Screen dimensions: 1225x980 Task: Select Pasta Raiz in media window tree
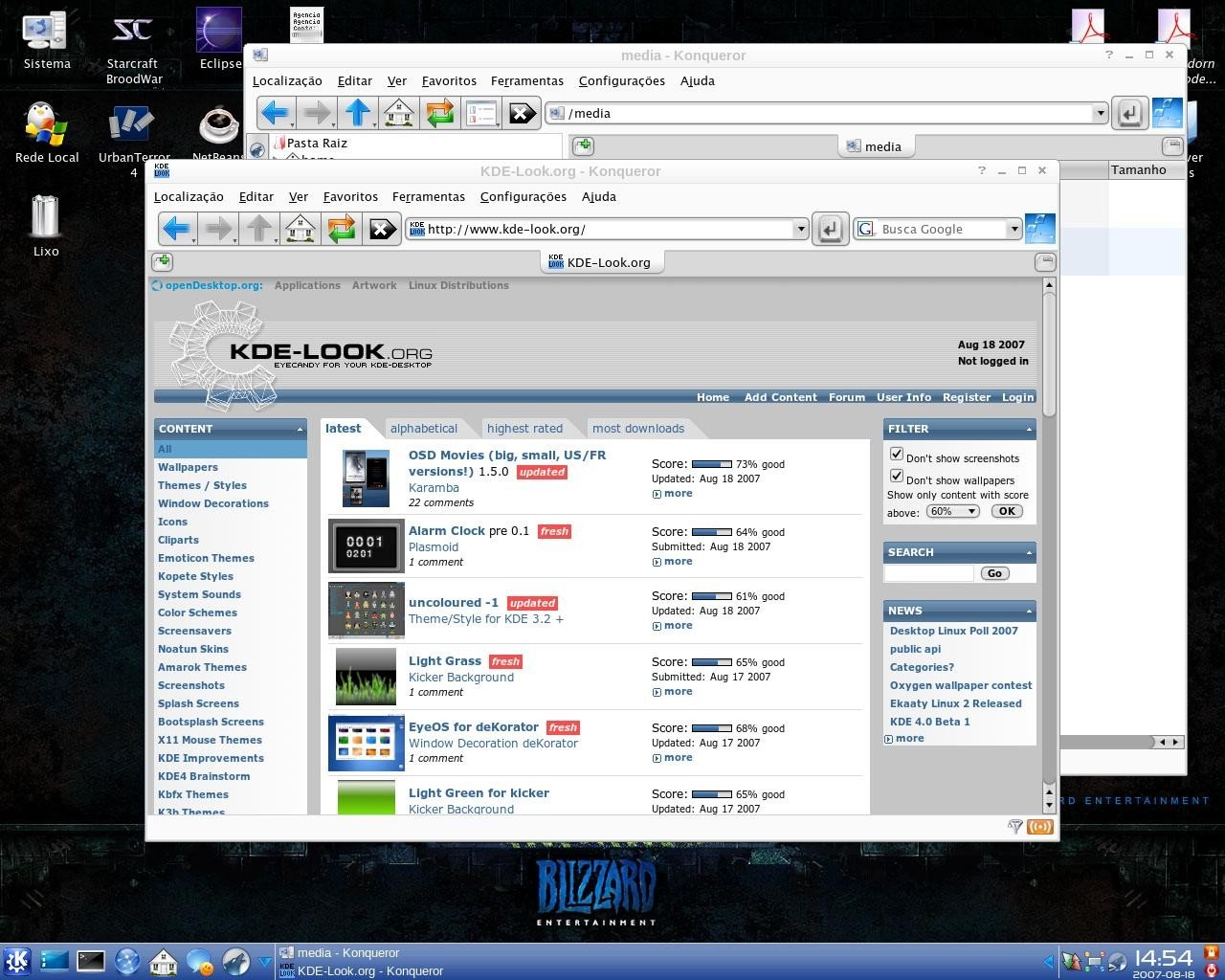coord(317,143)
